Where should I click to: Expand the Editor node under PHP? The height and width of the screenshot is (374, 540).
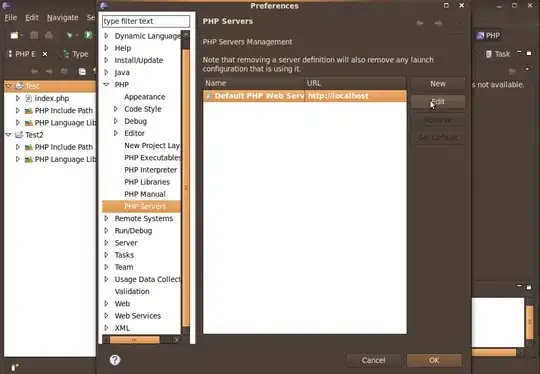point(116,133)
